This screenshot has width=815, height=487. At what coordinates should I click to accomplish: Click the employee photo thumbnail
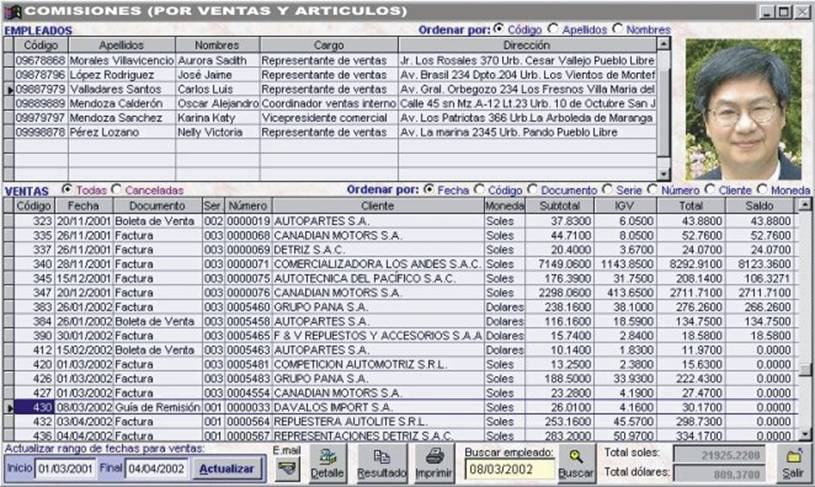point(743,110)
